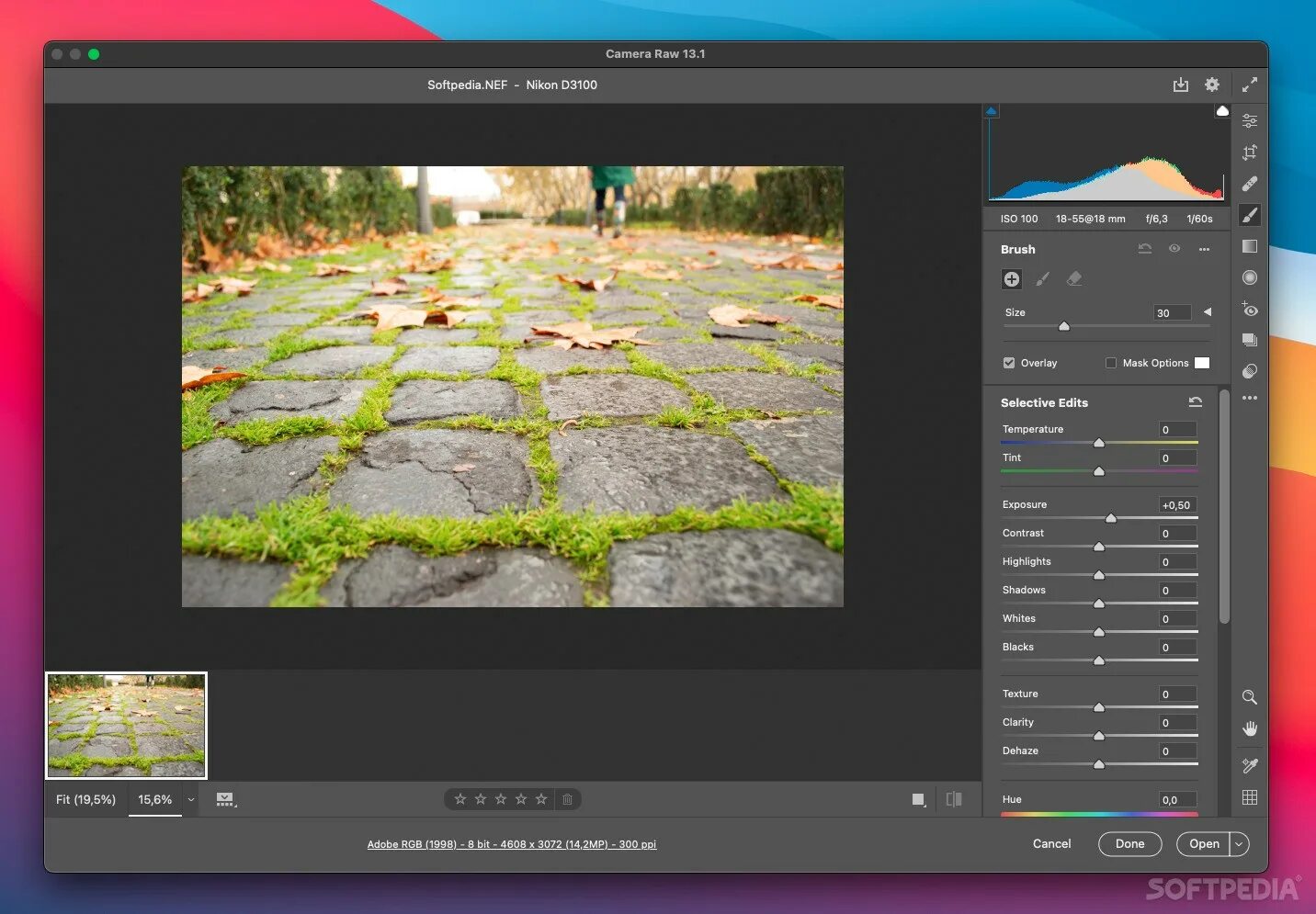1316x914 pixels.
Task: Toggle before/after split view icon
Action: pyautogui.click(x=954, y=799)
